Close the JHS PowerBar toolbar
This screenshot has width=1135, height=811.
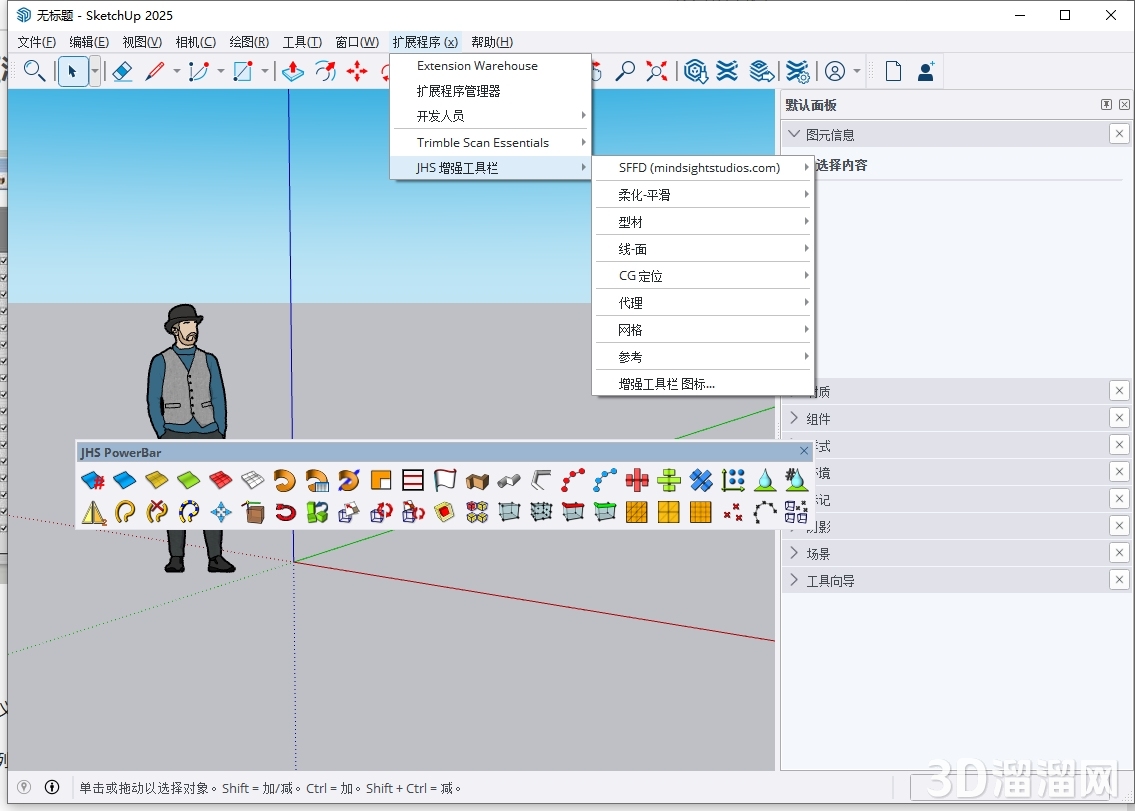click(803, 451)
